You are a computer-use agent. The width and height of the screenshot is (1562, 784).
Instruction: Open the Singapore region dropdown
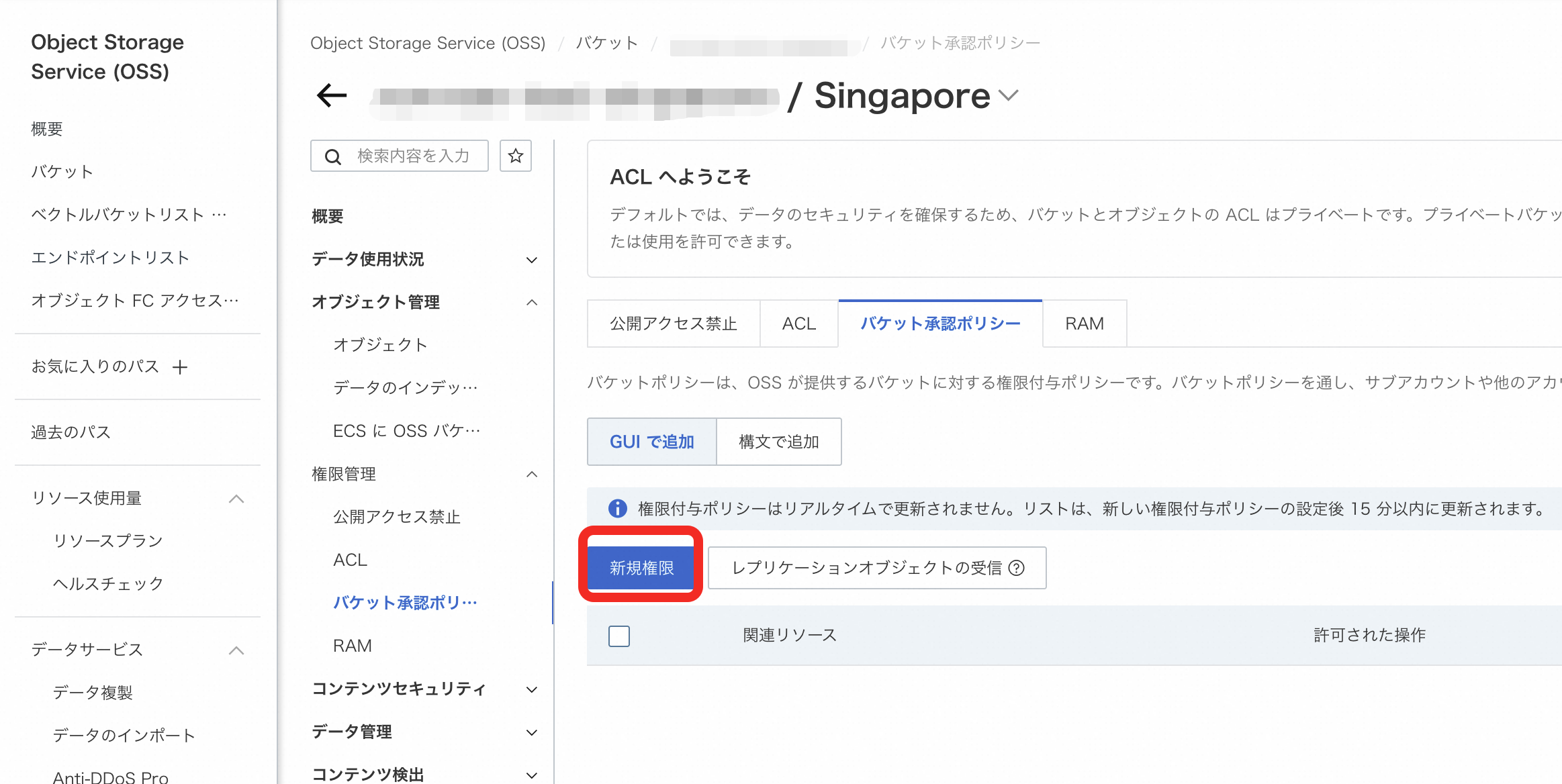click(x=1008, y=96)
